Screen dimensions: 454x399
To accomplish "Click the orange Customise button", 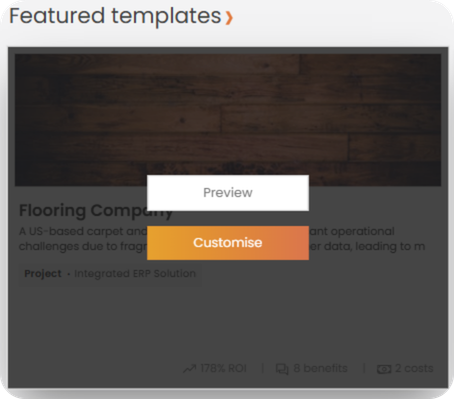I will [228, 243].
